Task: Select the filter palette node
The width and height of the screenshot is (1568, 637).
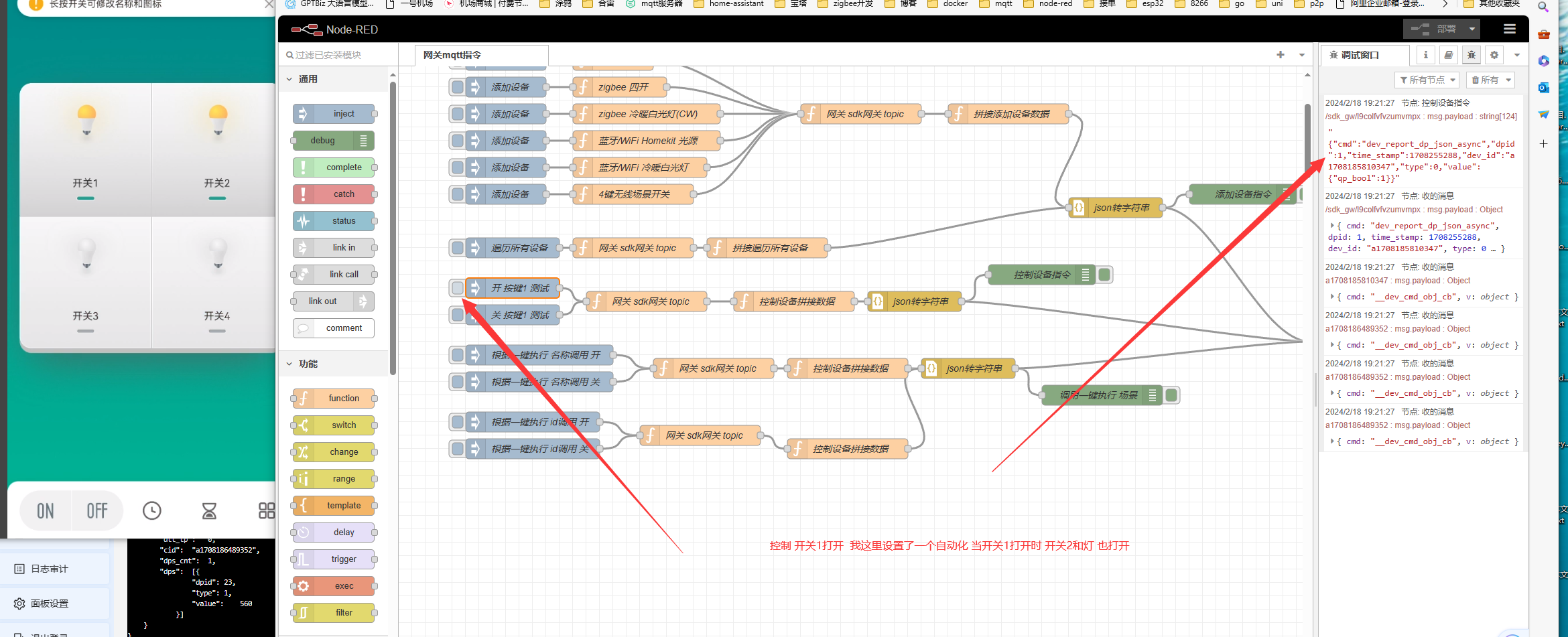Action: click(334, 613)
